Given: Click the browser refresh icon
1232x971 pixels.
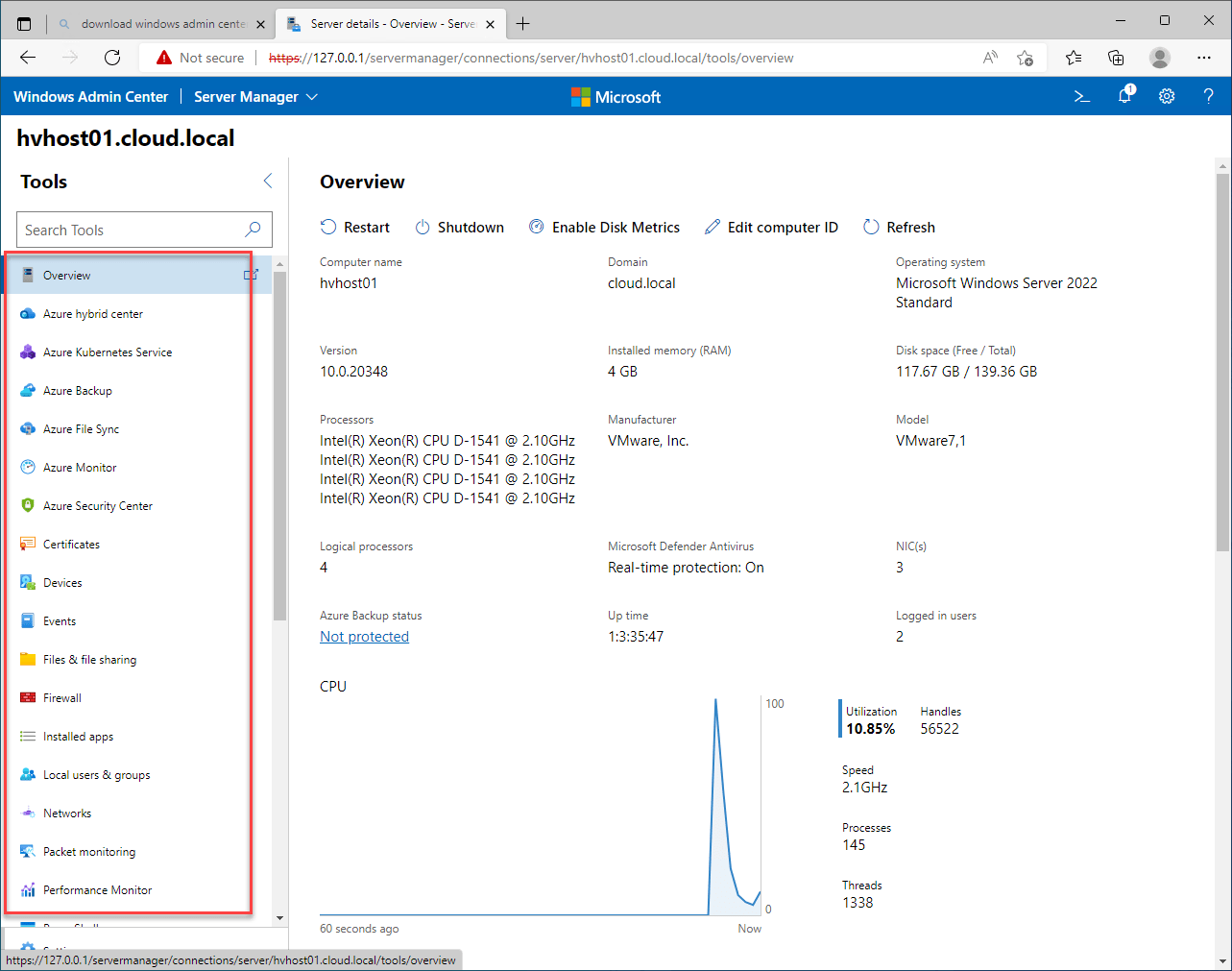Looking at the screenshot, I should [x=112, y=58].
